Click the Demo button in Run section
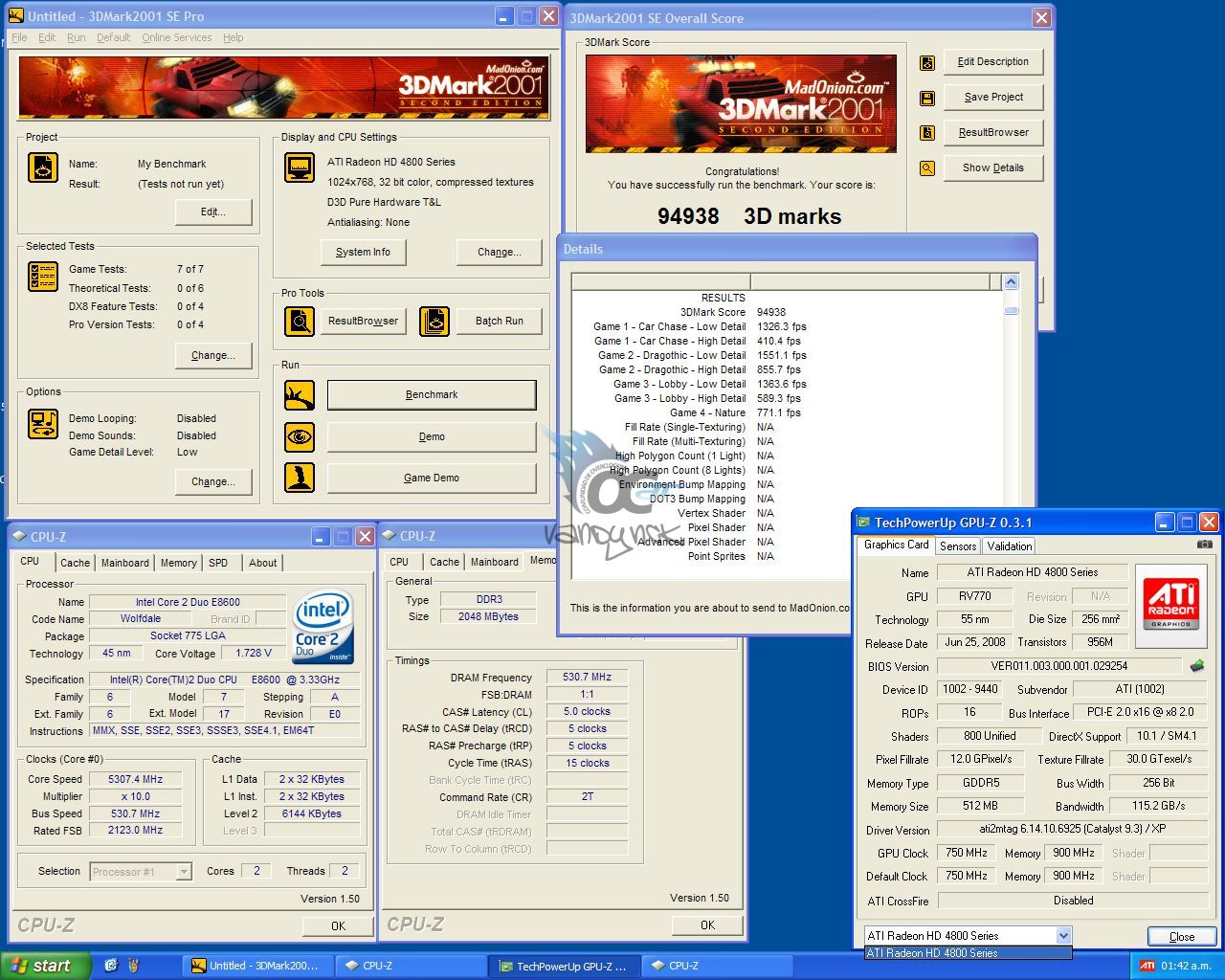Viewport: 1225px width, 980px height. (432, 436)
